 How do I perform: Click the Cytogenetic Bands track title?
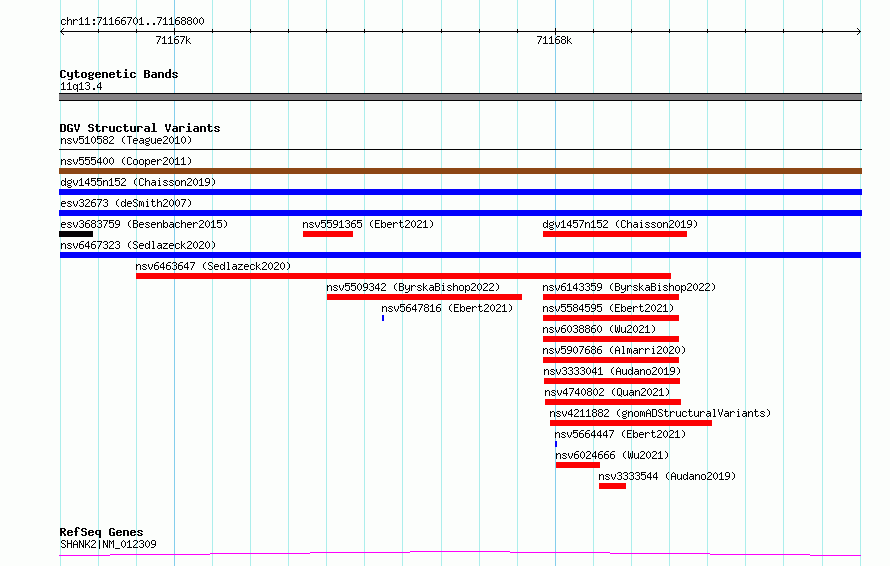(x=119, y=74)
